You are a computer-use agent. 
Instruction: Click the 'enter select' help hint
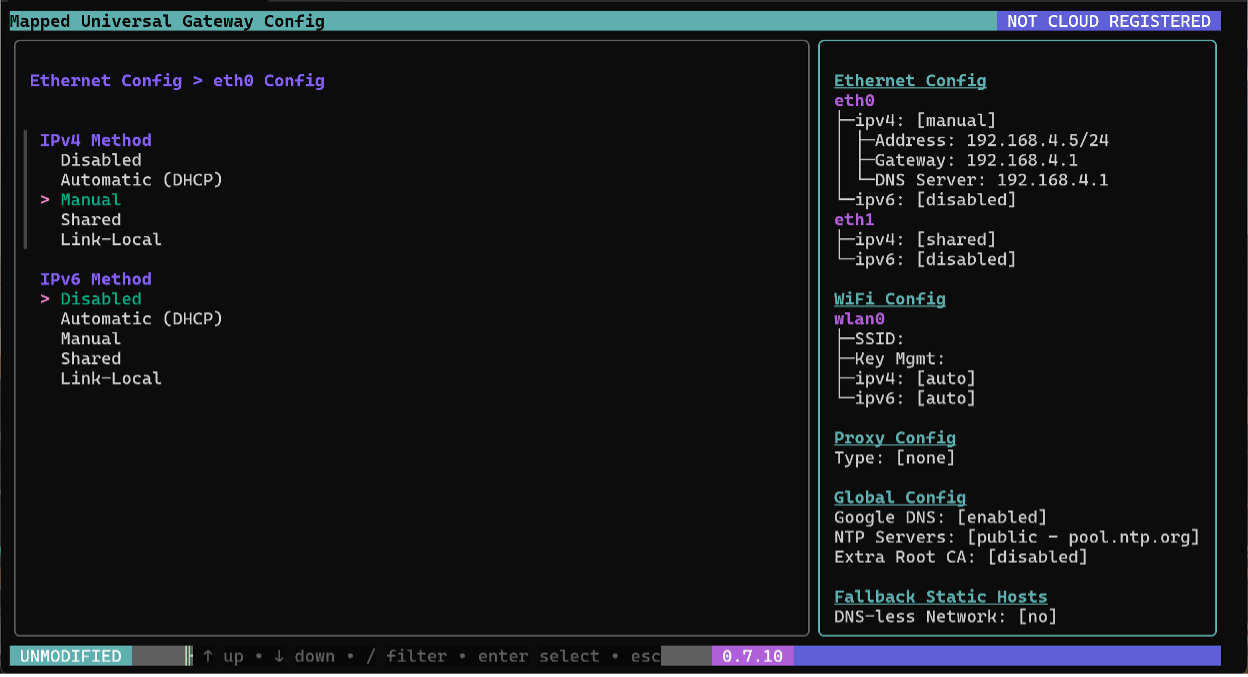[x=539, y=656]
